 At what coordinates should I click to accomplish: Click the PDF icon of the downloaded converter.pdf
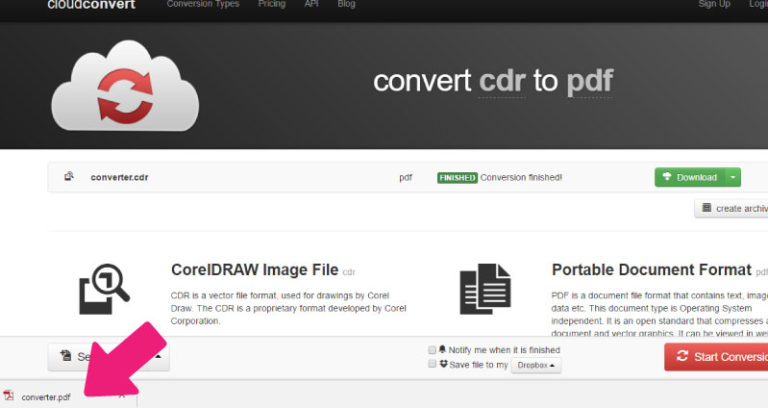click(9, 397)
